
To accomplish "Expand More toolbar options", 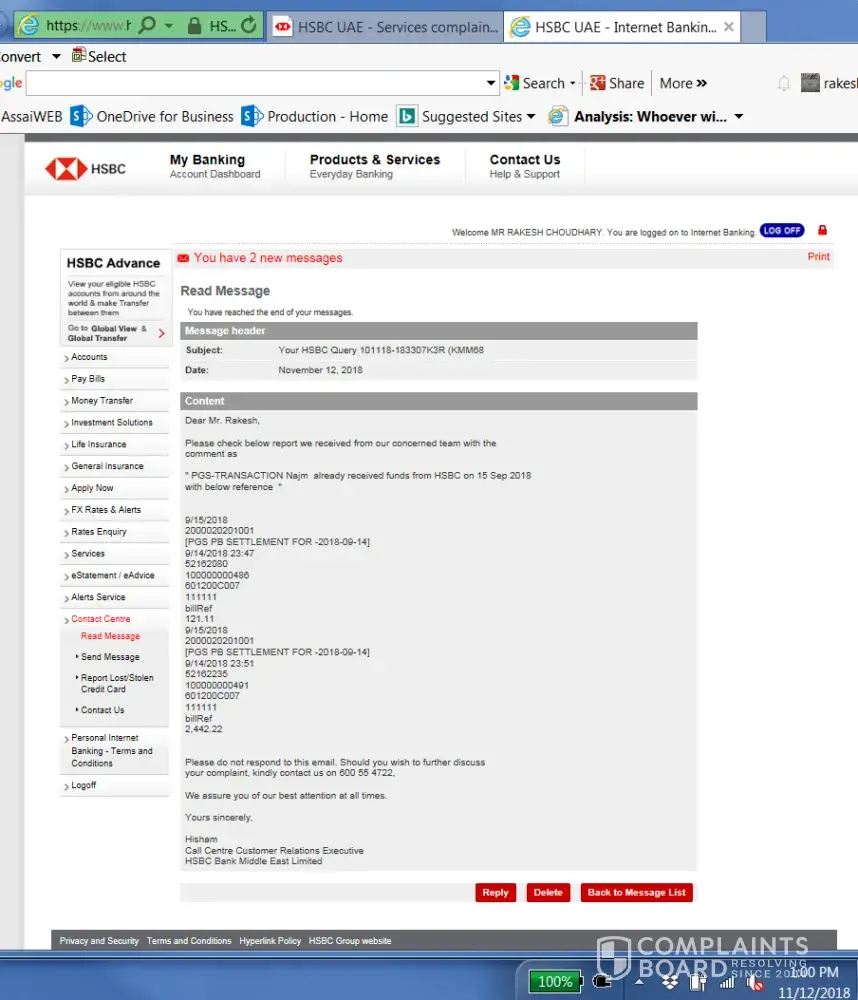I will [x=683, y=83].
